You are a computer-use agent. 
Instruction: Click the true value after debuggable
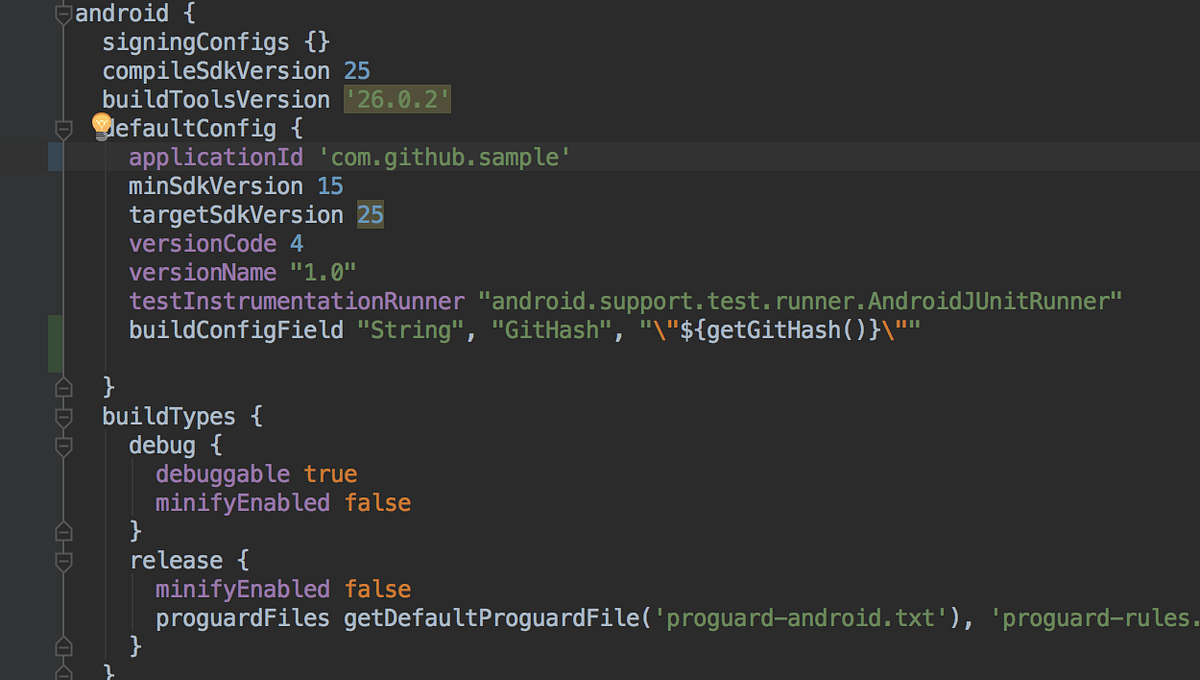[x=330, y=474]
